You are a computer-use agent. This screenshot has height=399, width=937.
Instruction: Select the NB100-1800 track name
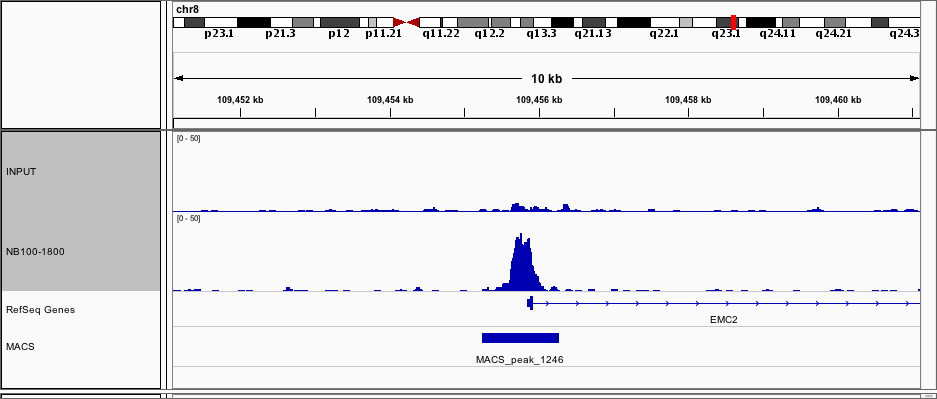point(35,252)
